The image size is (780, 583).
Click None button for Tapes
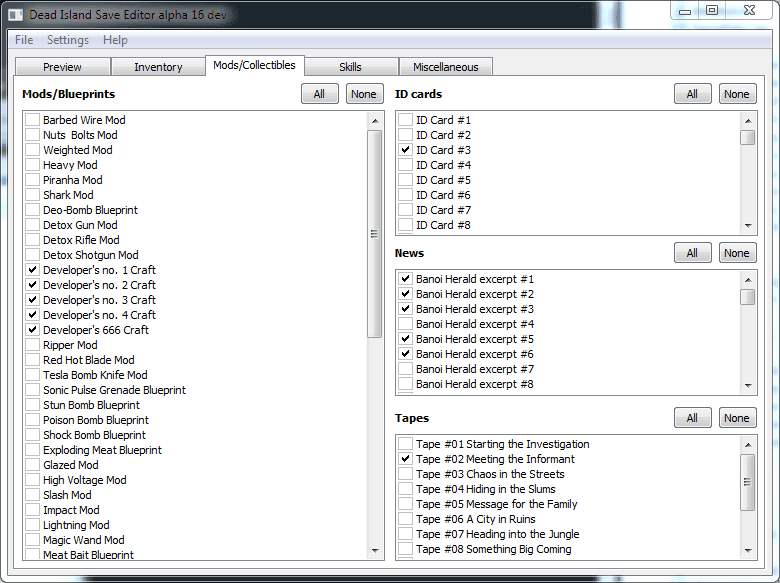(737, 418)
